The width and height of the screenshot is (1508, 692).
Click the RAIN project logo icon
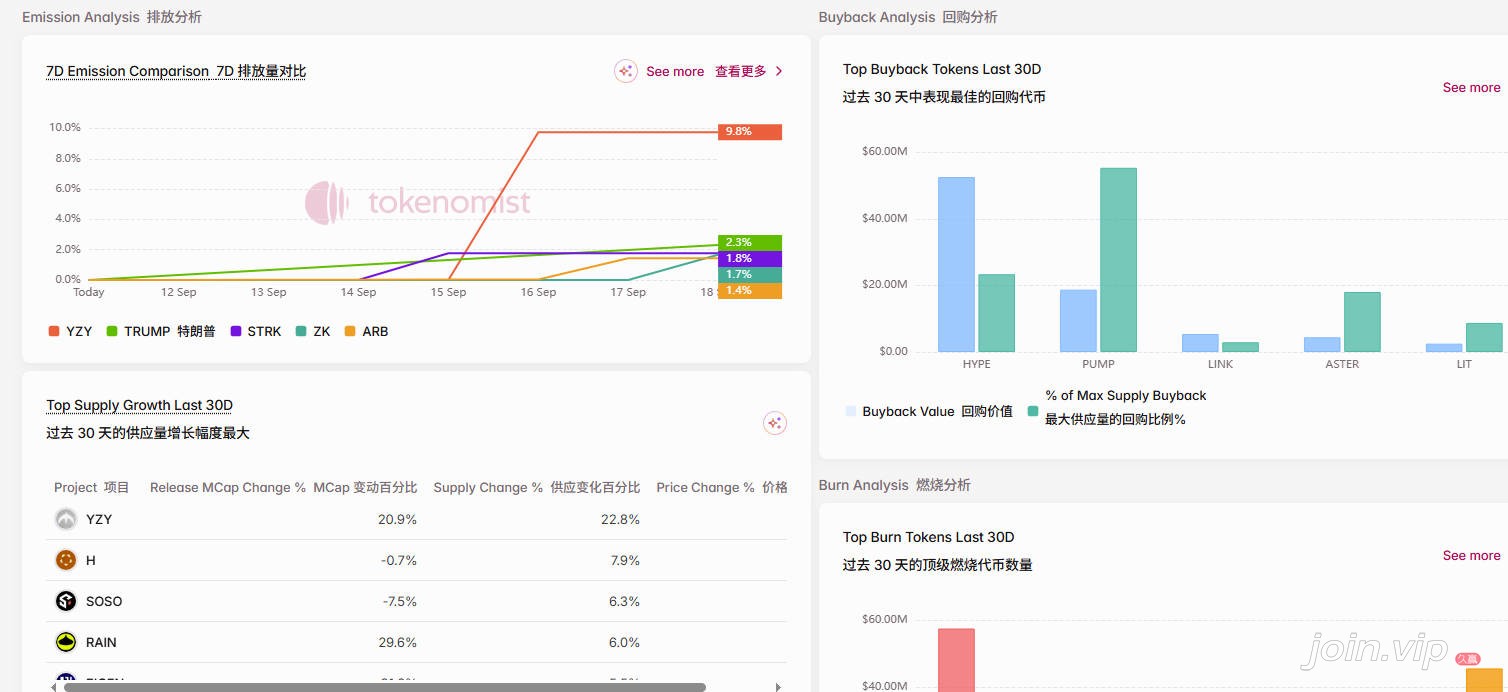66,642
